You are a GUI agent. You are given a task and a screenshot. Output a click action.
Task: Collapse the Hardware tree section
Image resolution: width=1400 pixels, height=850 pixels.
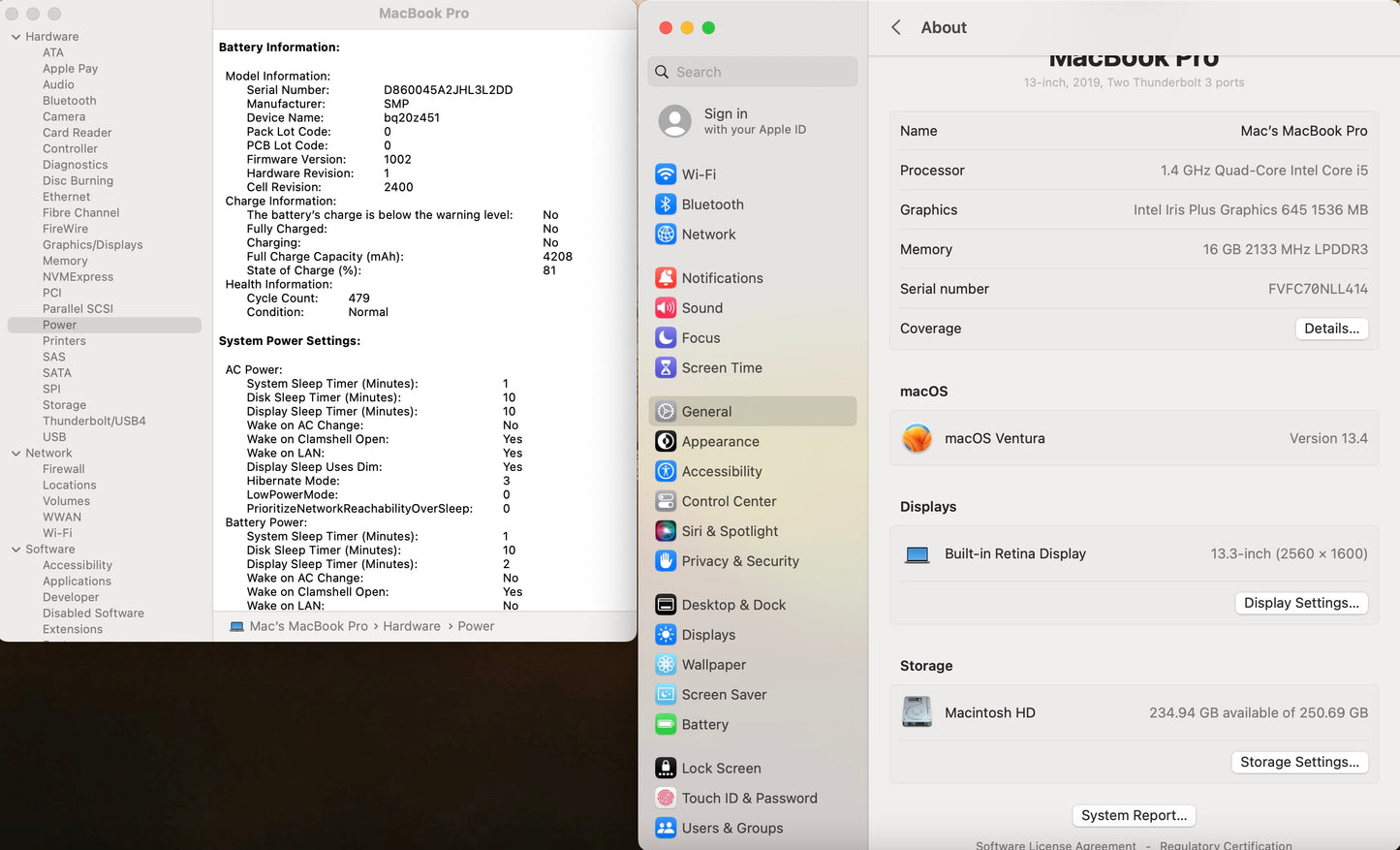16,36
